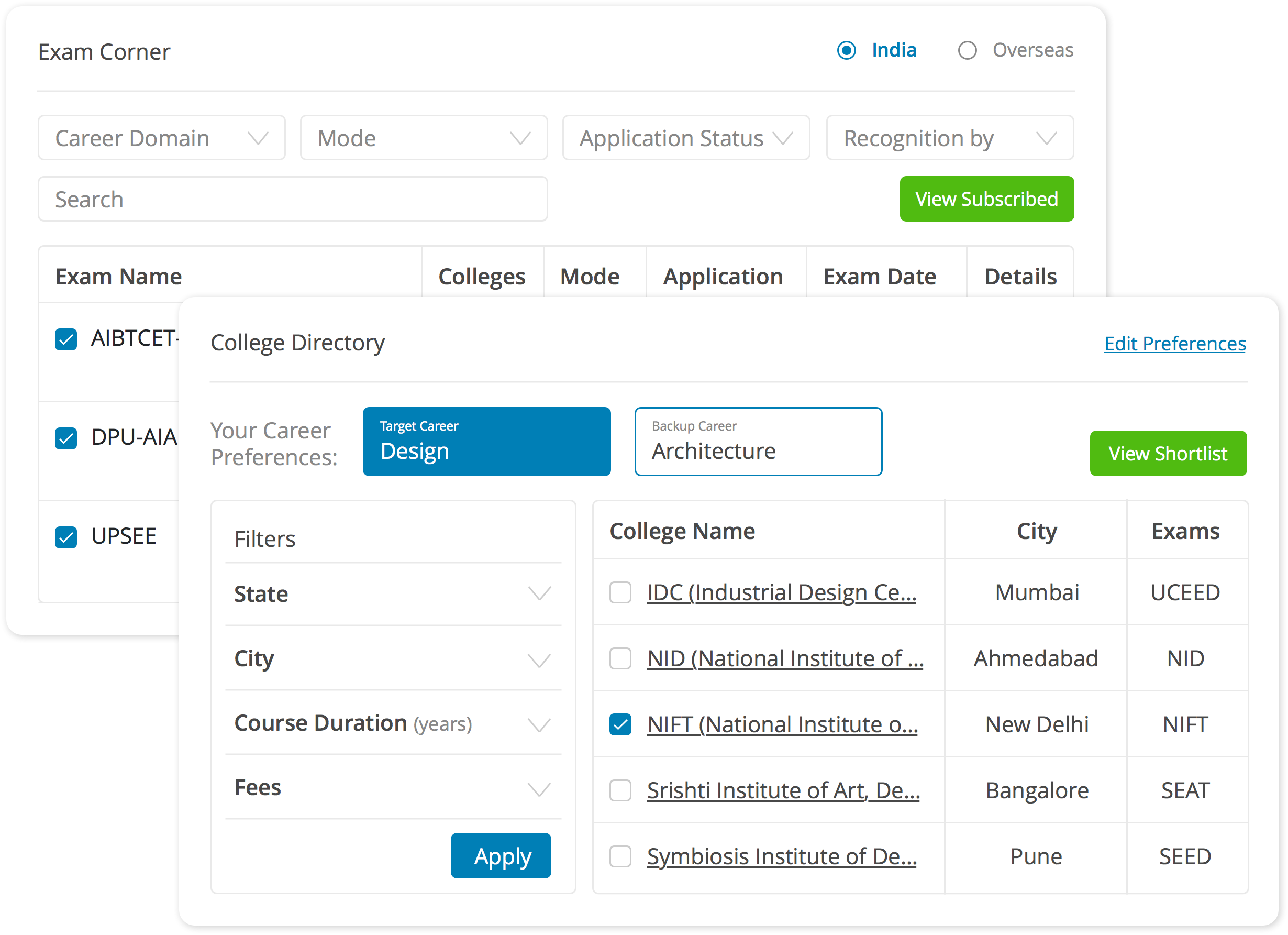Uncheck the UPSEE exam checkbox
1288x935 pixels.
pos(66,537)
